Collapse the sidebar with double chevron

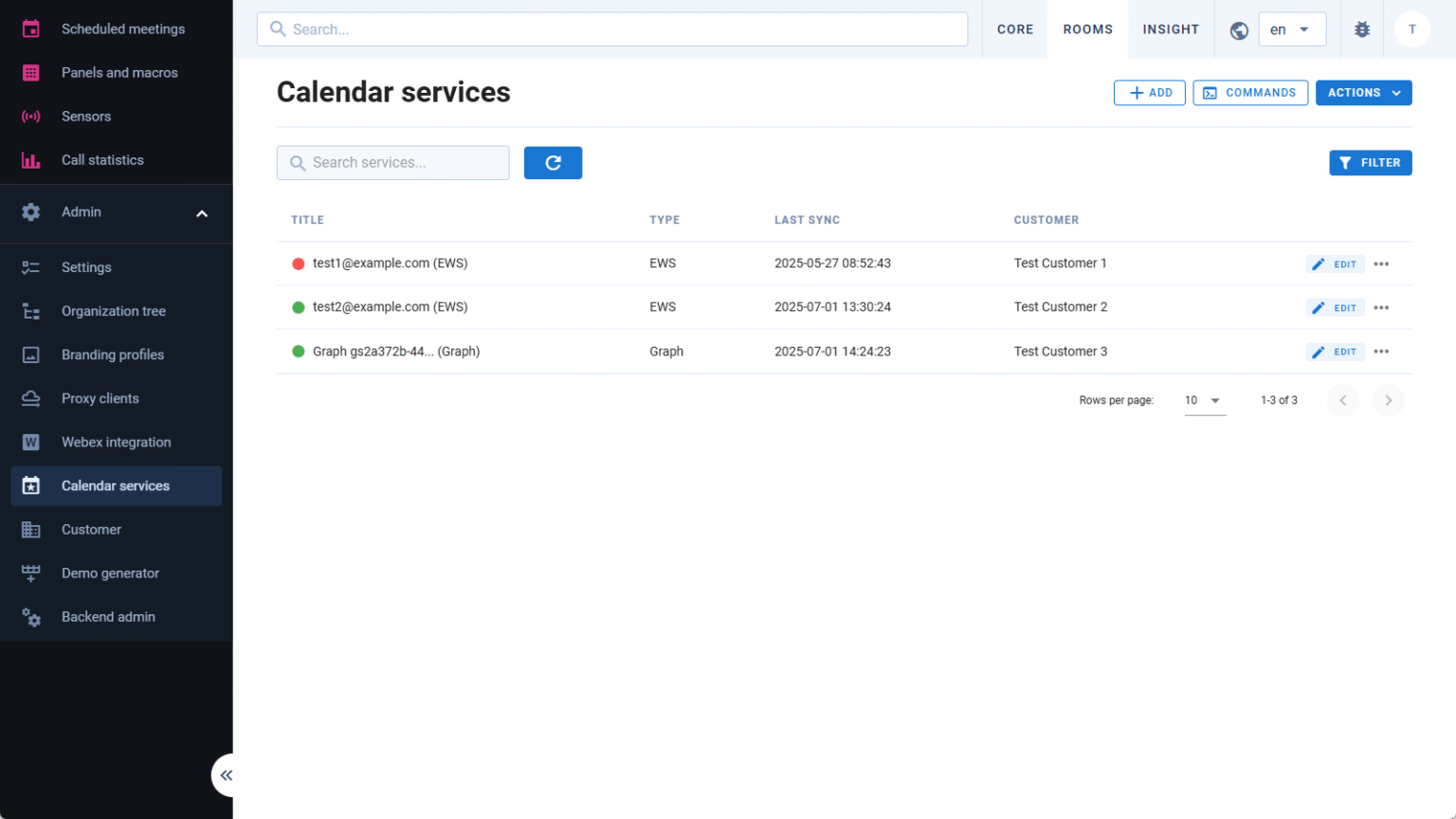(x=226, y=775)
